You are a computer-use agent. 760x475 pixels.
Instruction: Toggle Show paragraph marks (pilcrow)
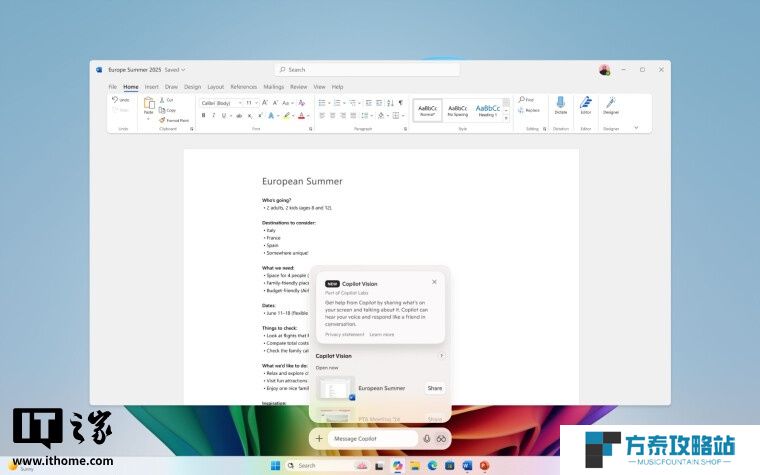click(401, 103)
